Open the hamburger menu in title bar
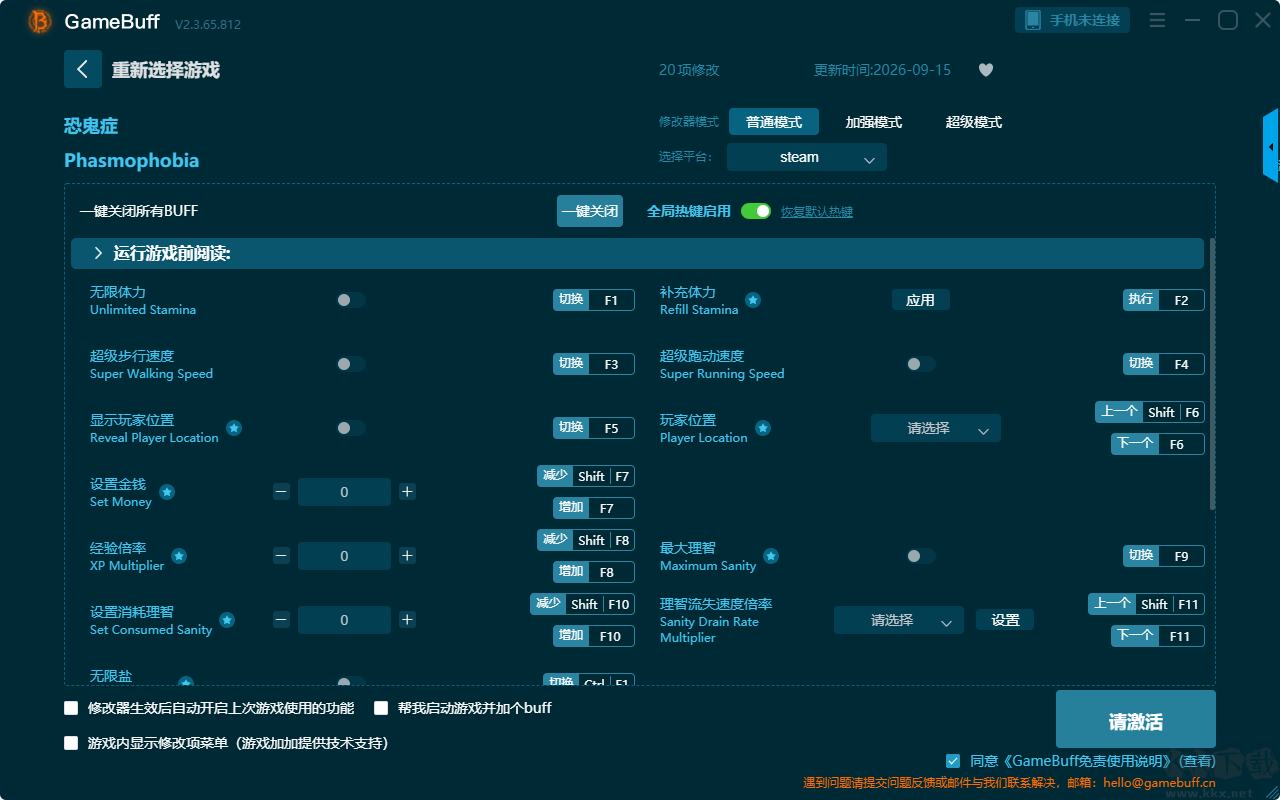This screenshot has height=800, width=1280. coord(1157,20)
